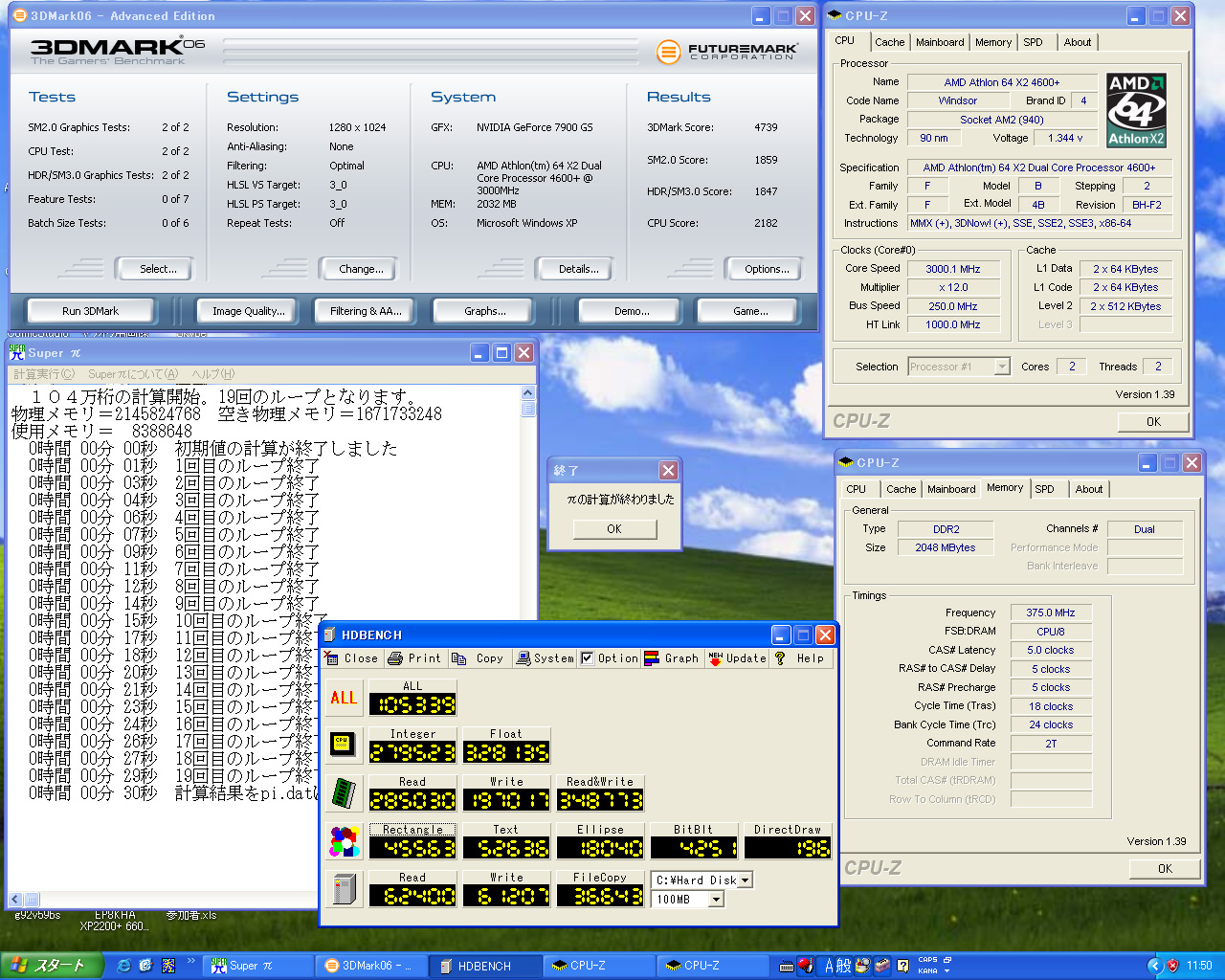The image size is (1225, 980).
Task: Click HDBENCH taskbar button
Action: click(x=486, y=966)
